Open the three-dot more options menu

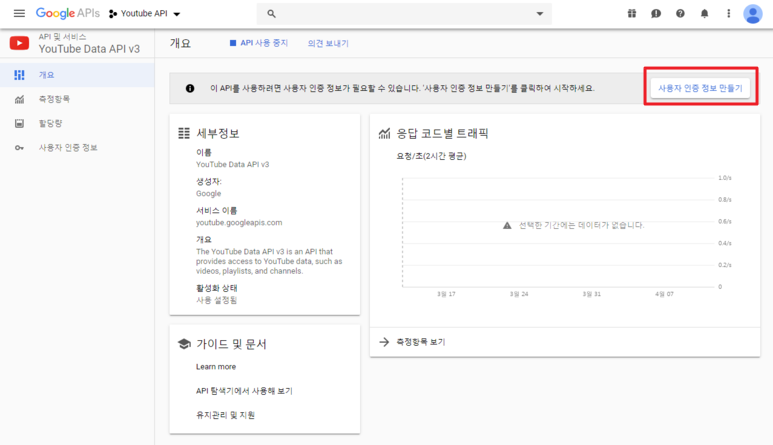click(729, 14)
